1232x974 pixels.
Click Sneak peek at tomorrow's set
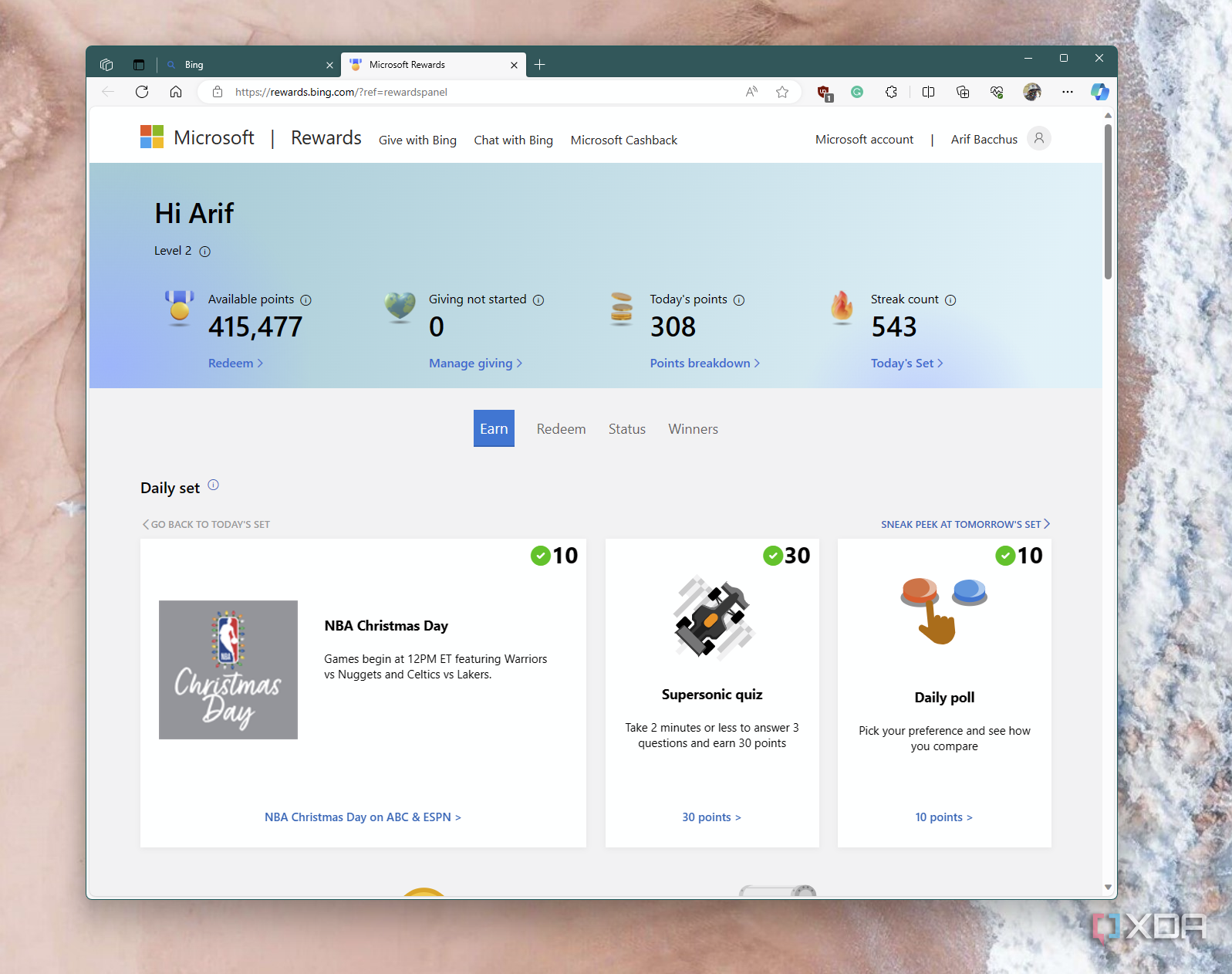click(965, 524)
